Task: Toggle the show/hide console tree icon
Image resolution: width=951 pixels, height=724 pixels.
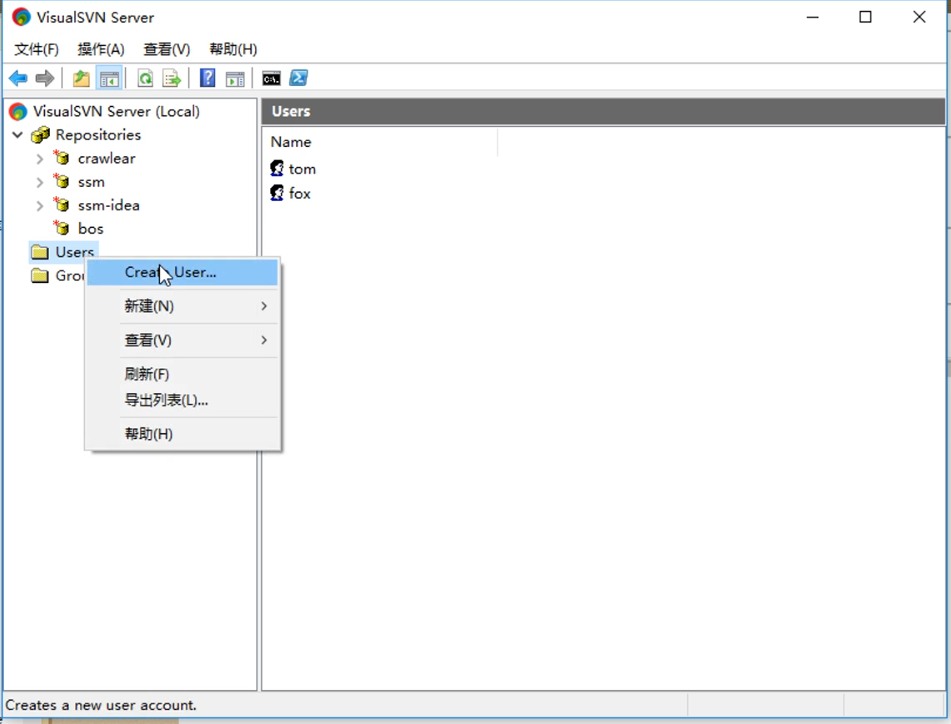Action: 109,78
